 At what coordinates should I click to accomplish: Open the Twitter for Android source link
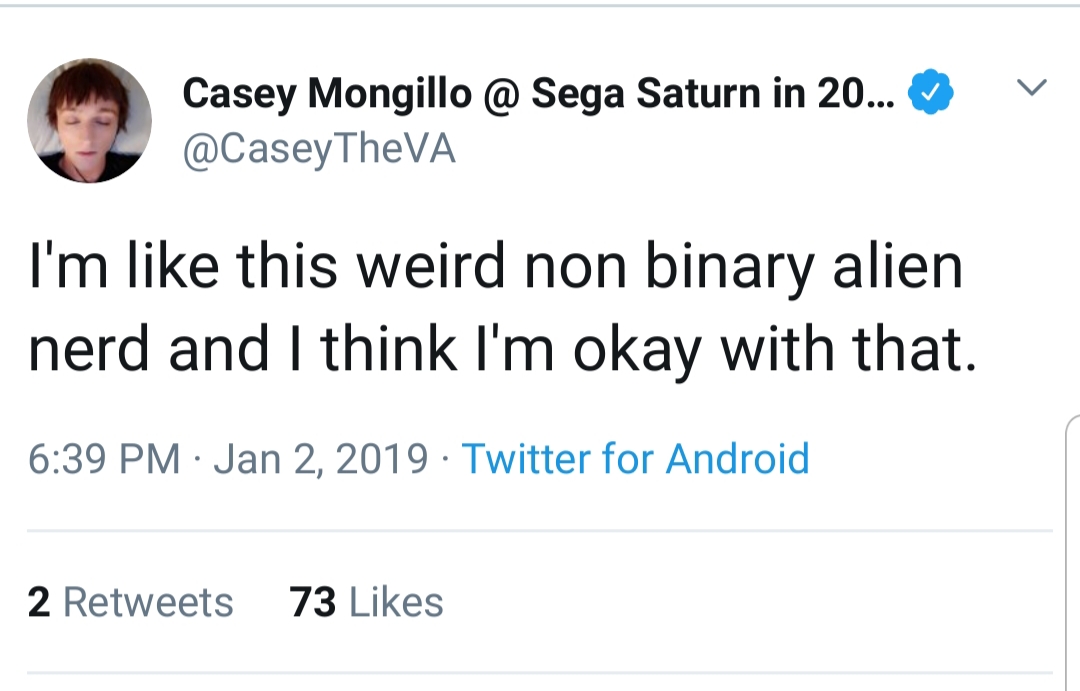tap(635, 459)
